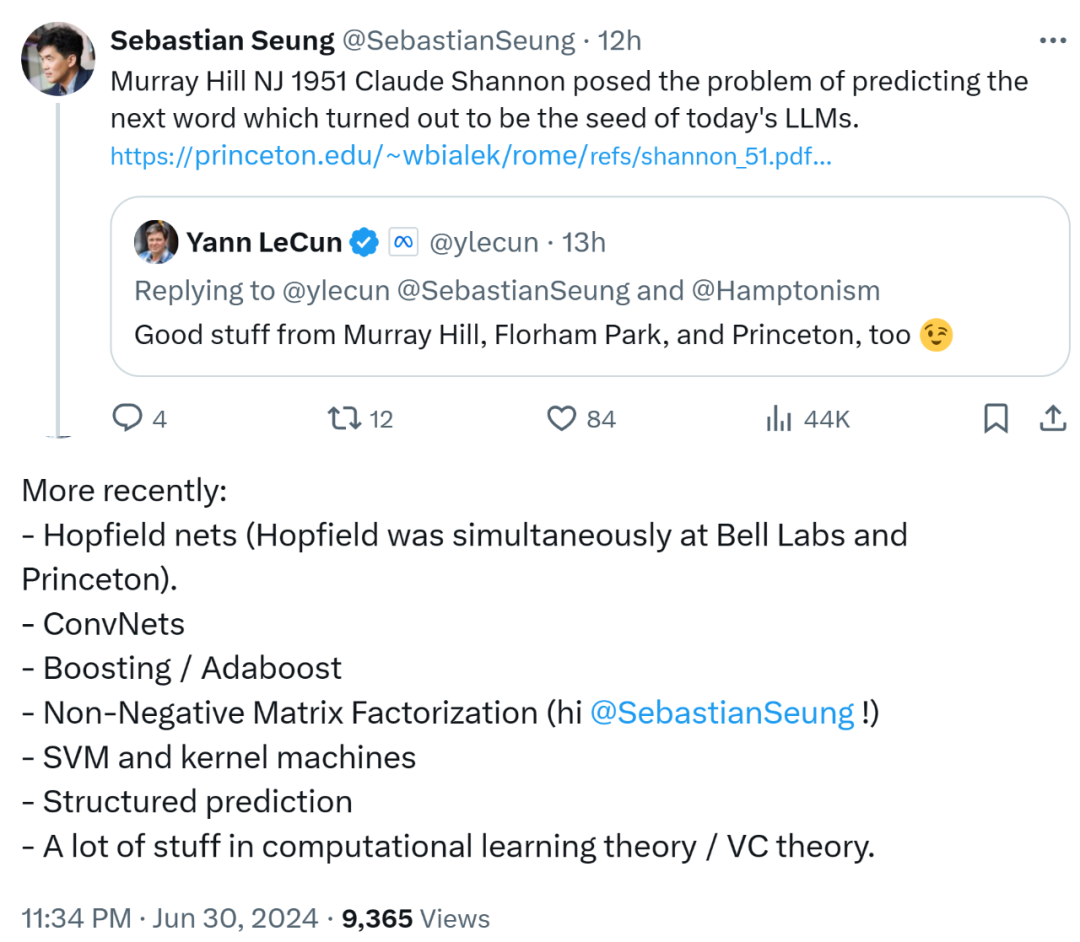Screen dimensions: 1080x942
Task: Click the @SebastianSeung handle in header
Action: coord(459,41)
